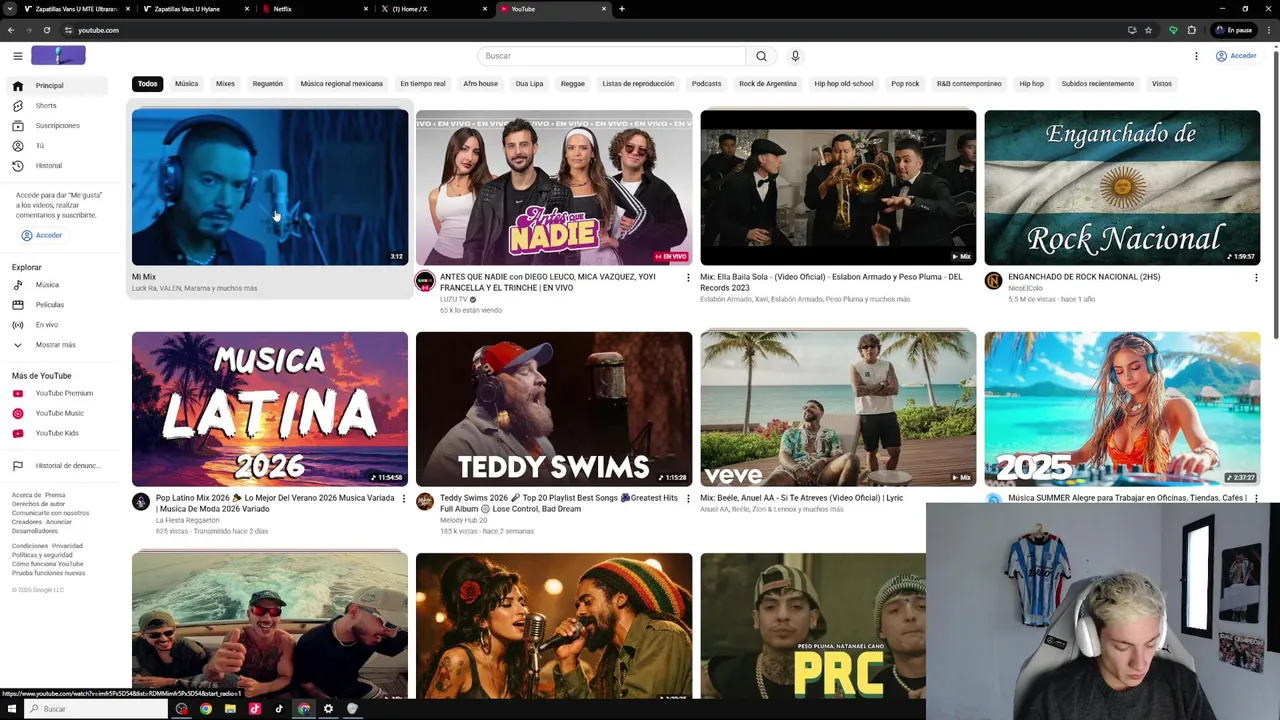Click the search magnifier button
This screenshot has width=1280, height=720.
[x=761, y=56]
